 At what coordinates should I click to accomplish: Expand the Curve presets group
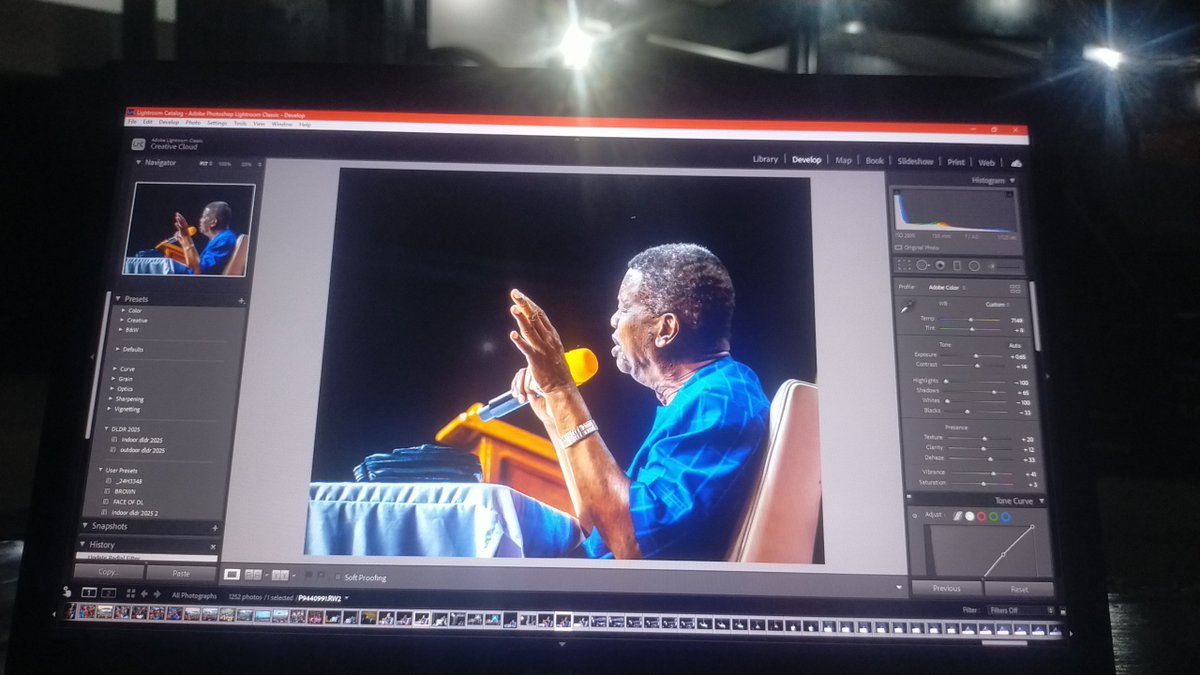(x=114, y=369)
